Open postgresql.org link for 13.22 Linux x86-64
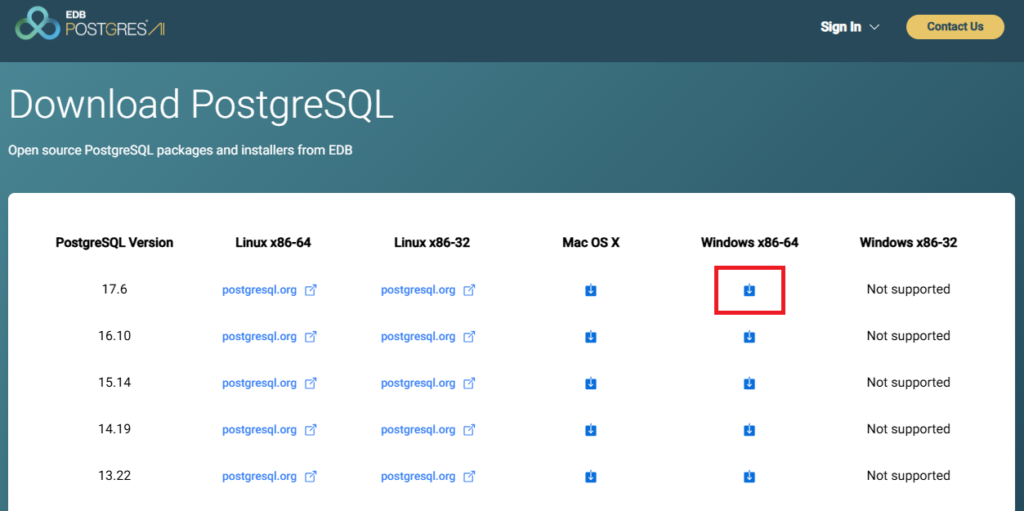Screen dimensions: 1024x511 (259, 476)
